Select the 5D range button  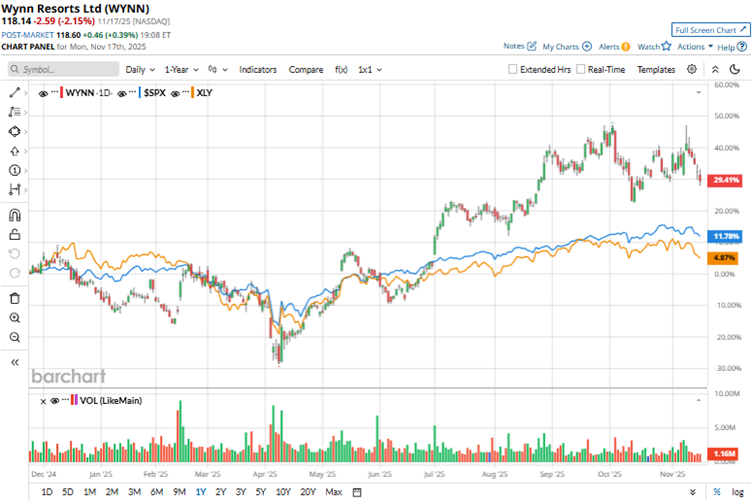click(68, 492)
